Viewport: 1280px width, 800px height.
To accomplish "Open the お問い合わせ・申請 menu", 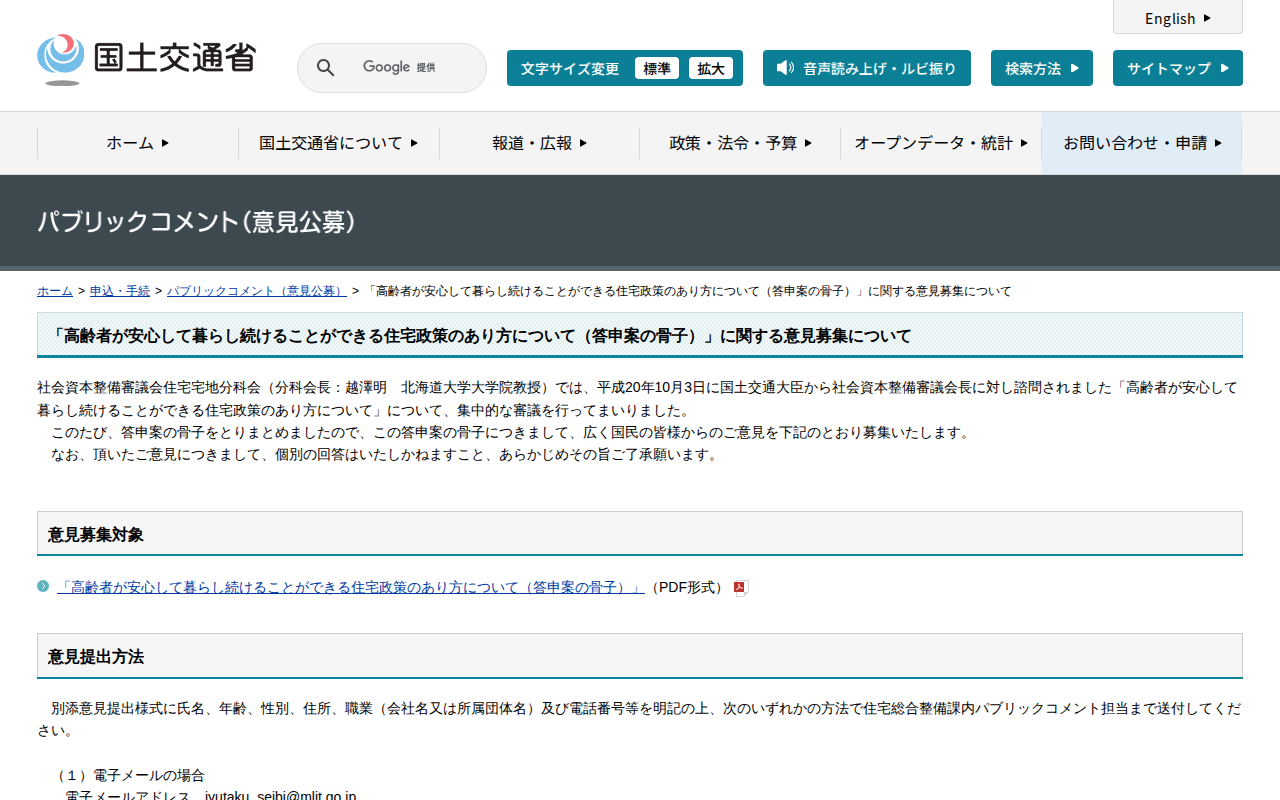I will click(x=1141, y=143).
